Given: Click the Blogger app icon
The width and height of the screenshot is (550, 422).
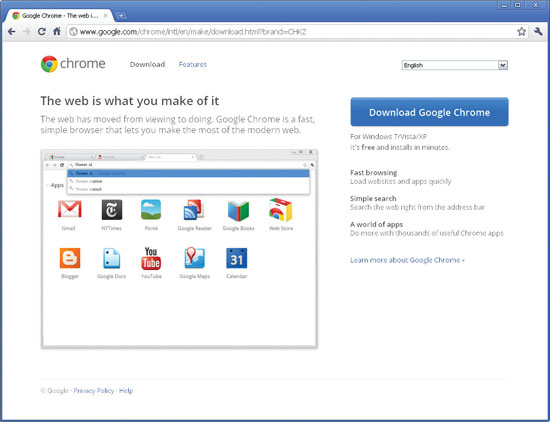Looking at the screenshot, I should pyautogui.click(x=70, y=258).
